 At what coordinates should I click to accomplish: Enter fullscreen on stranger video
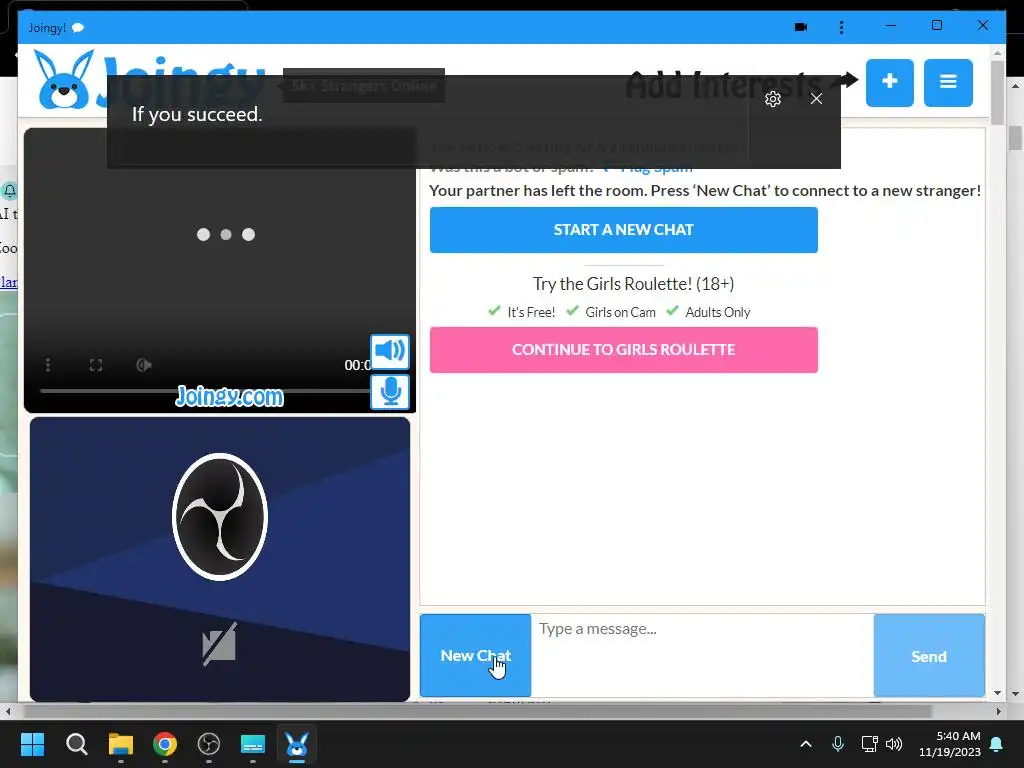coord(96,365)
